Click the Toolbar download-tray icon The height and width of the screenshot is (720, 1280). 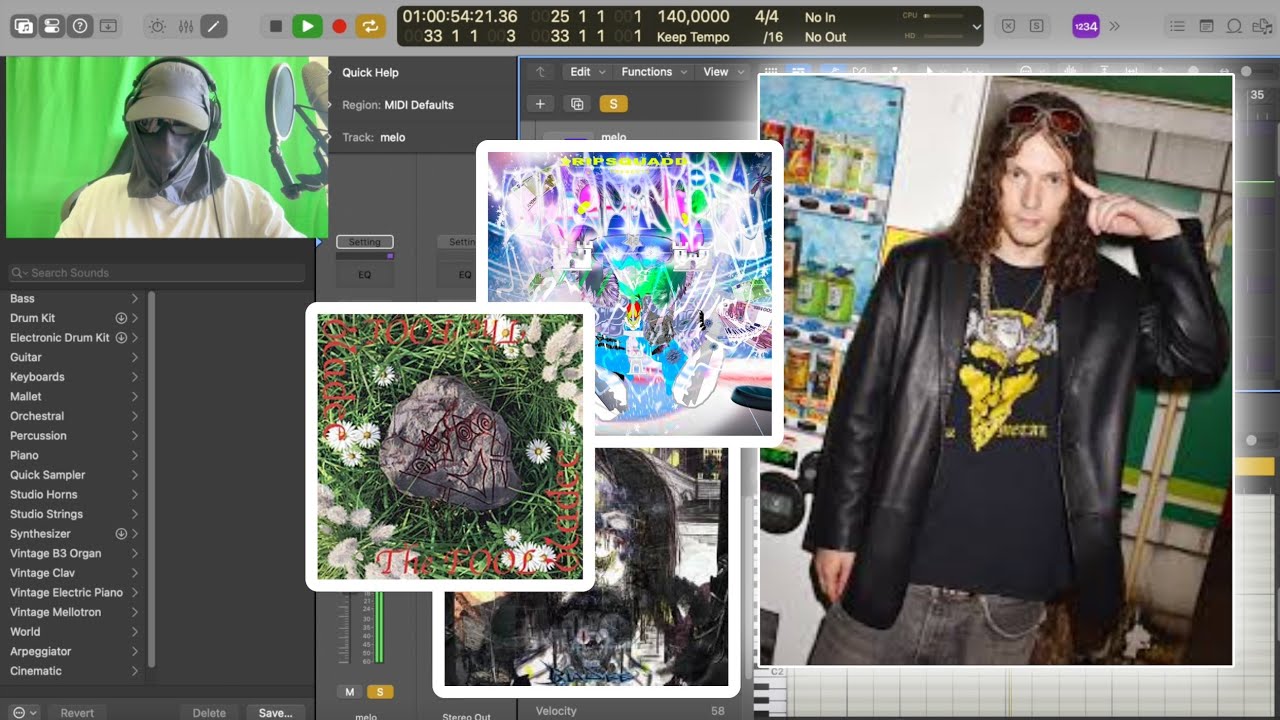pos(108,26)
